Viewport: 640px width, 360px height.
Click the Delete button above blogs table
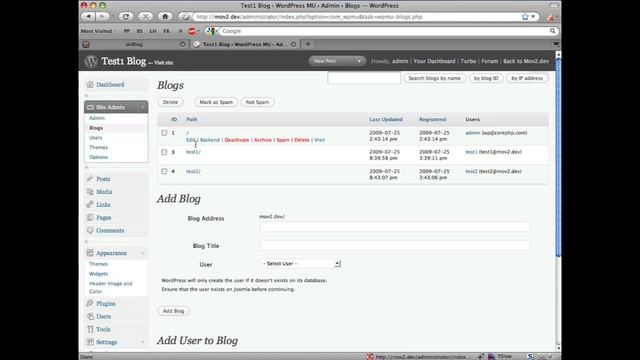[x=170, y=102]
